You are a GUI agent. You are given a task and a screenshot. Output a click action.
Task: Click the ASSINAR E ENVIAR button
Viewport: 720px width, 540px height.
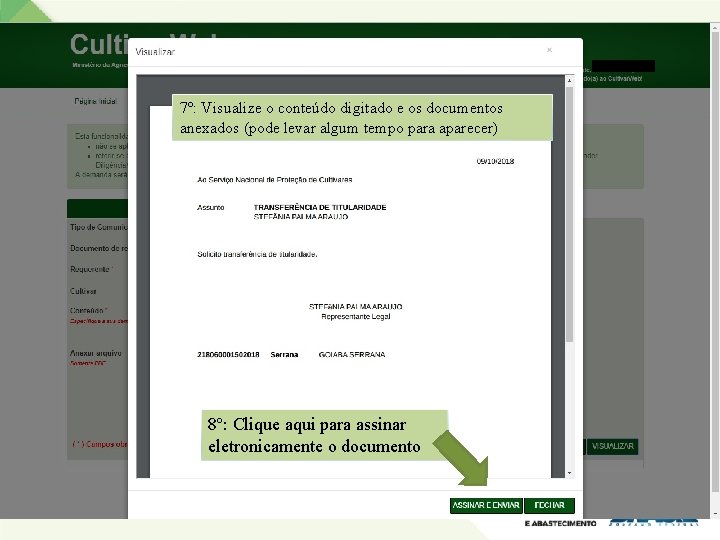click(x=486, y=505)
